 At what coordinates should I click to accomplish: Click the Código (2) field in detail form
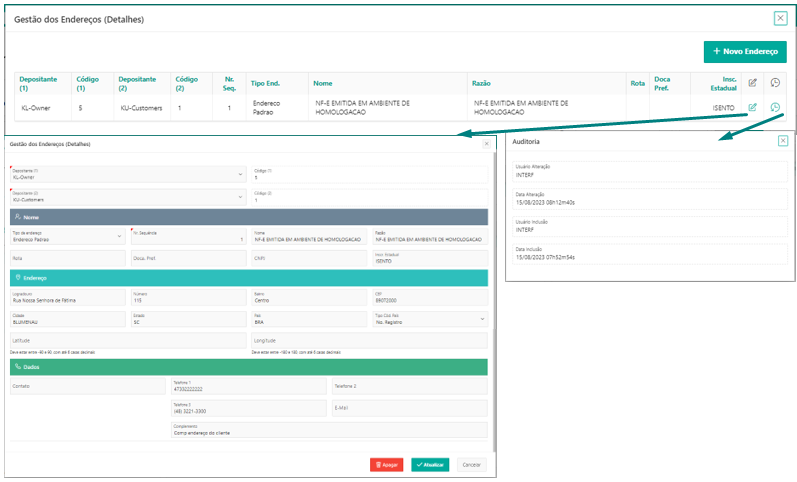pyautogui.click(x=370, y=197)
